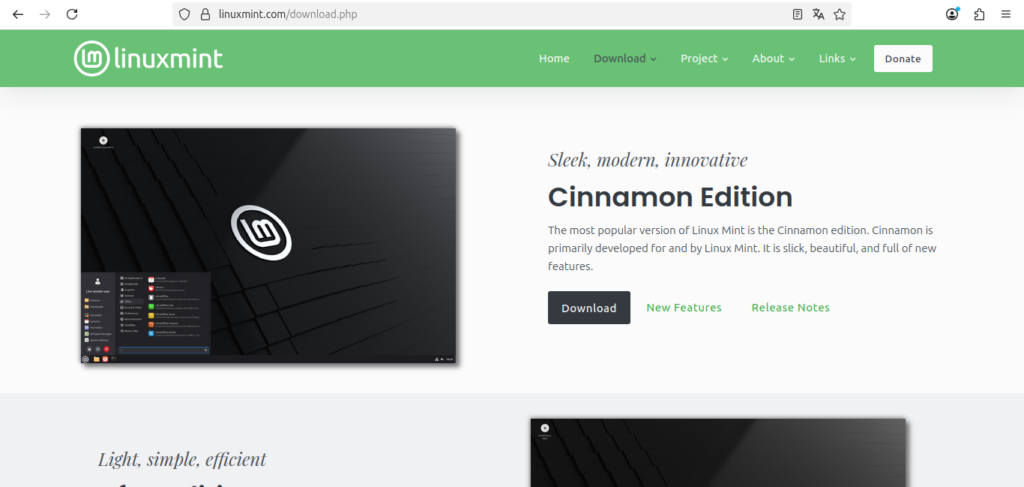Open the About dropdown menu
The width and height of the screenshot is (1024, 487).
pos(773,59)
